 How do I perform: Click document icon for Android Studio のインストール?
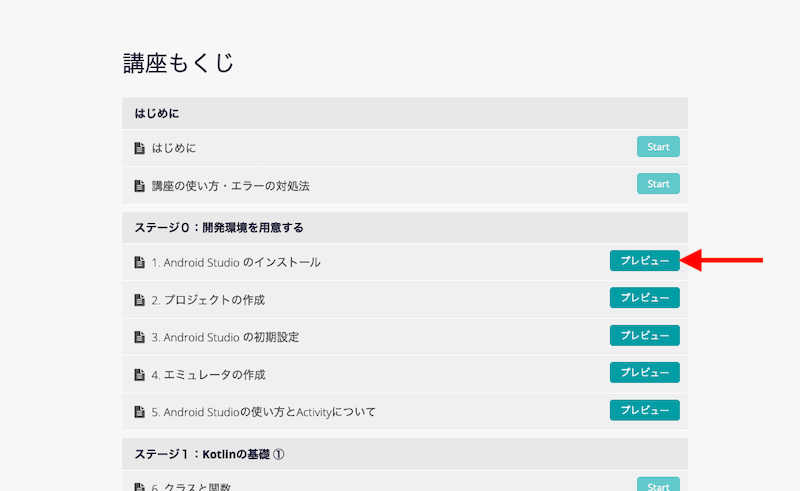pos(139,262)
